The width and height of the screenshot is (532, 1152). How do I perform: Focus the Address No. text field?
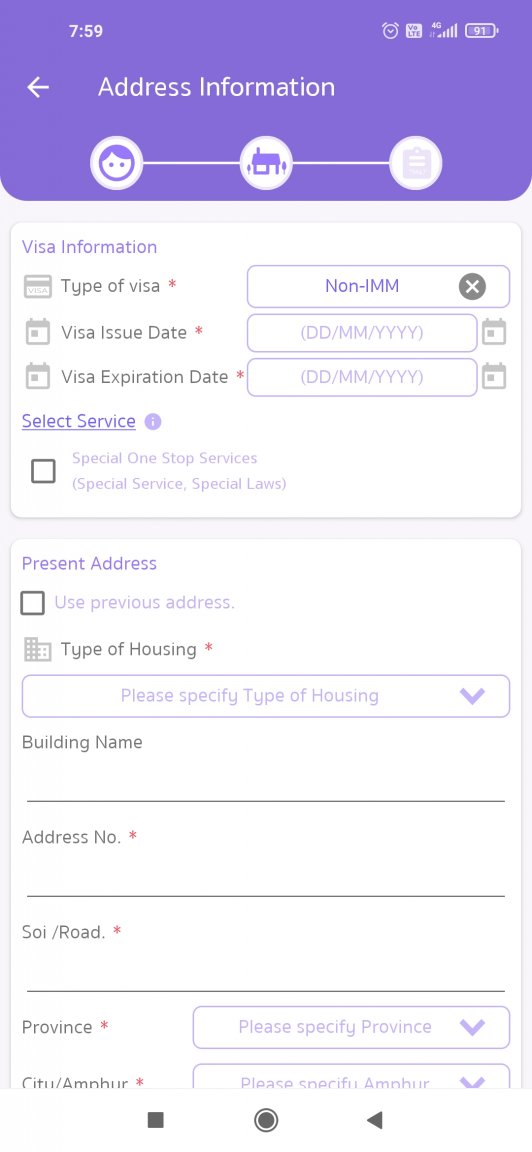266,876
